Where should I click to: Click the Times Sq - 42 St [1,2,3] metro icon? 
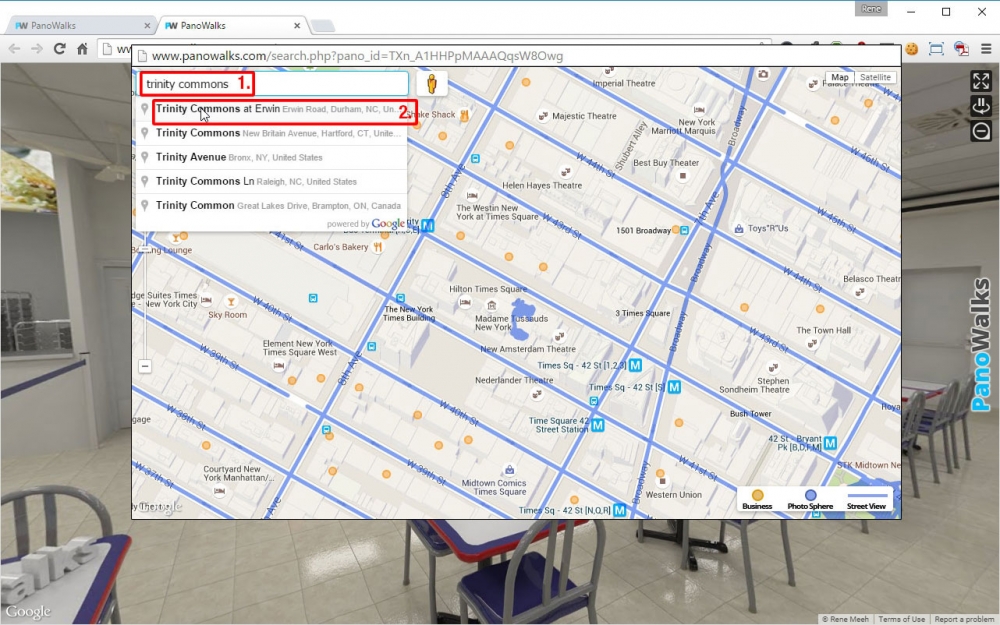coord(635,365)
